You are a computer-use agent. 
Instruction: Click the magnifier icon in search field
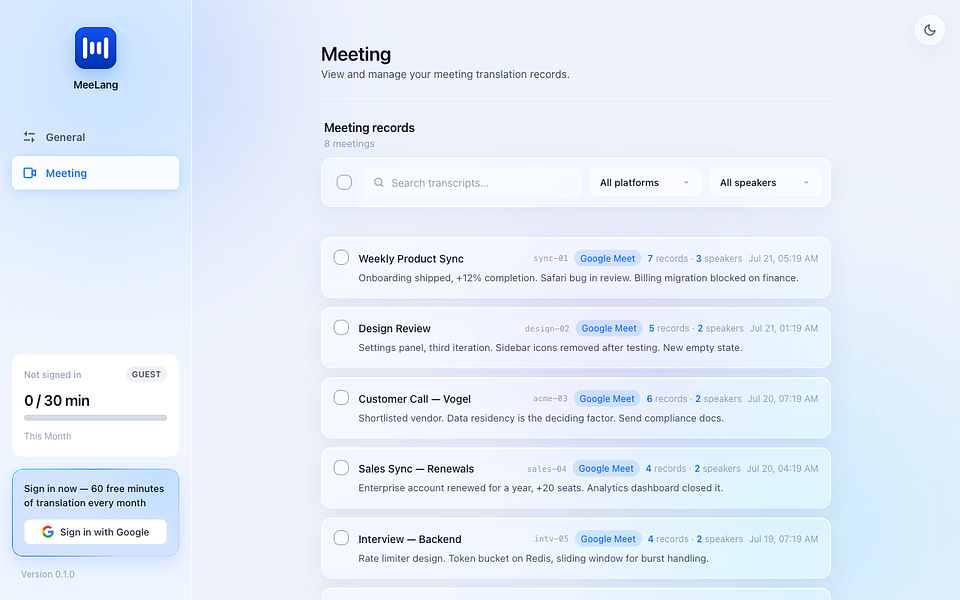378,182
